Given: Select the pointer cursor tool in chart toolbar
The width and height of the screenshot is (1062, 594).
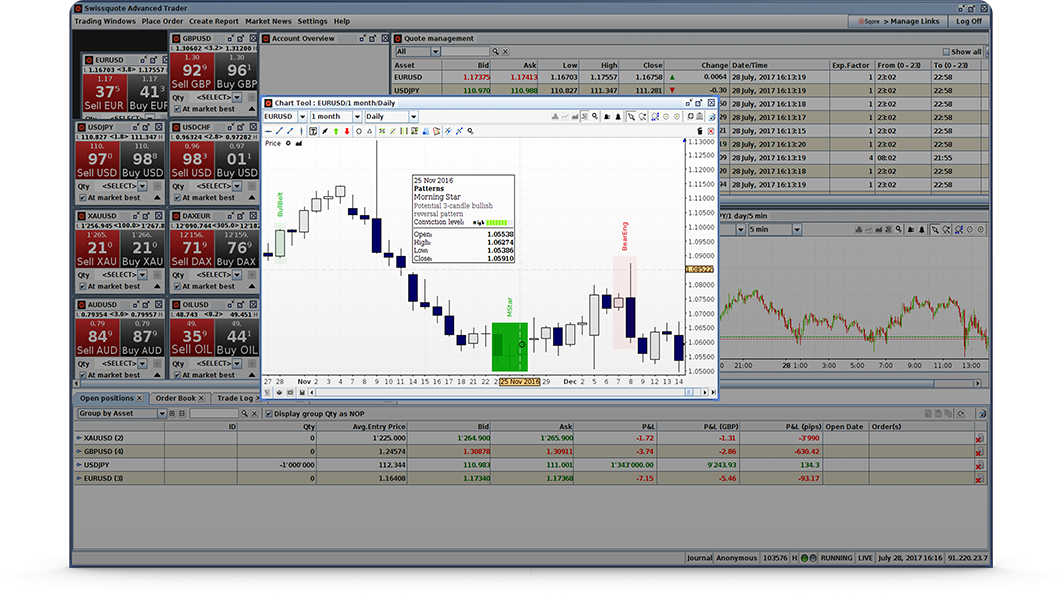Looking at the screenshot, I should pyautogui.click(x=631, y=116).
